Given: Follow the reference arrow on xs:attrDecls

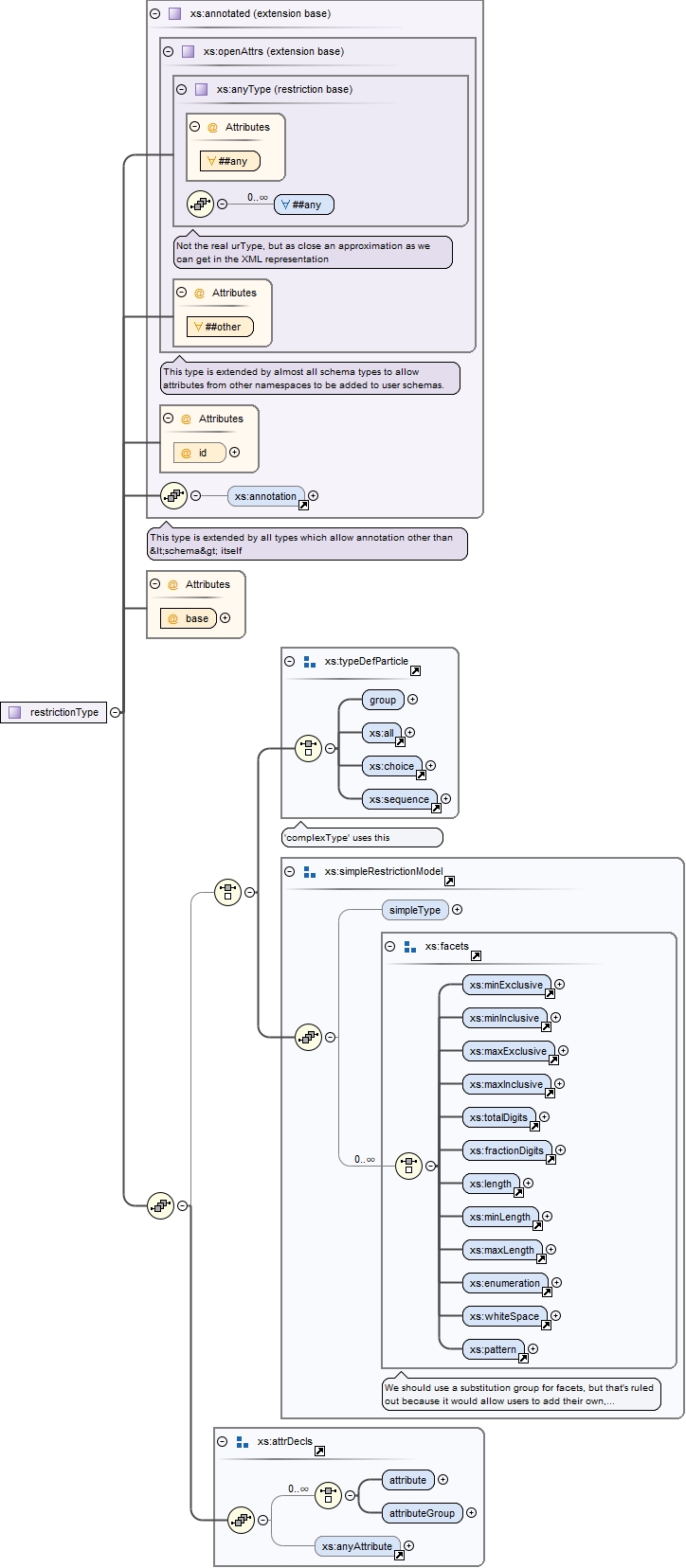Looking at the screenshot, I should 319,1451.
